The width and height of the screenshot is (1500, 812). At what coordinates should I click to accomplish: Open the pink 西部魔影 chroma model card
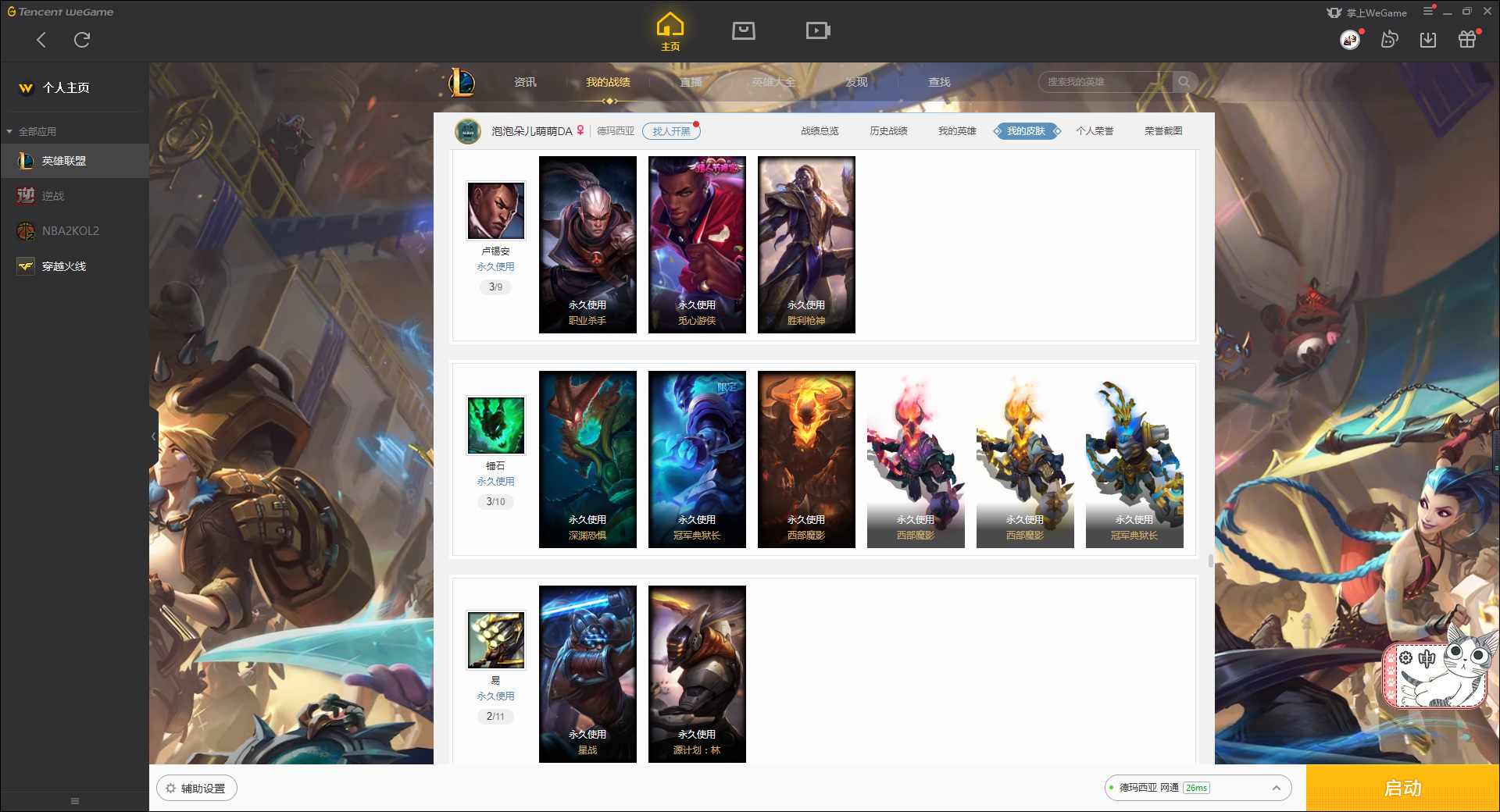[916, 459]
